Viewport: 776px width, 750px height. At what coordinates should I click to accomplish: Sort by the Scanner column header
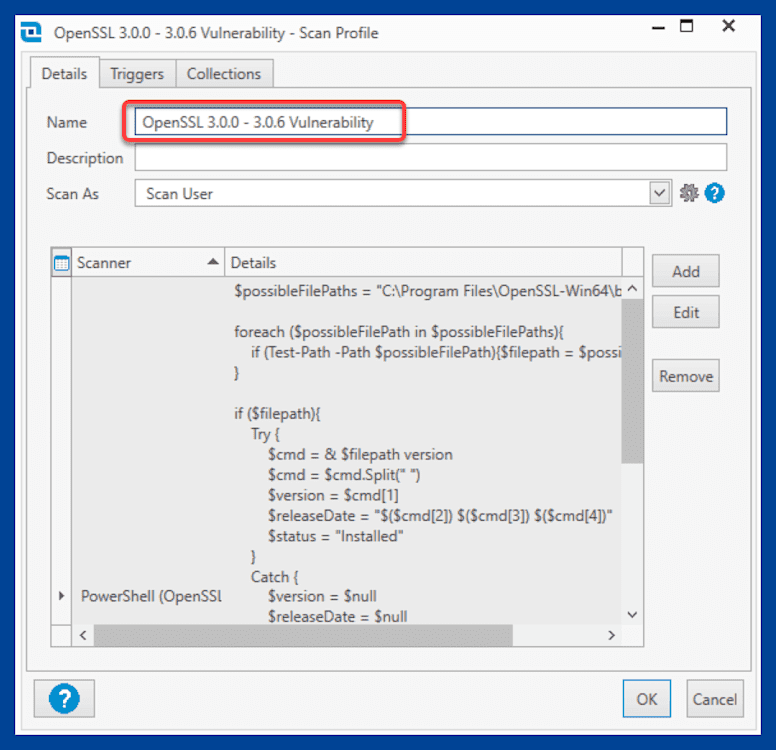click(147, 263)
